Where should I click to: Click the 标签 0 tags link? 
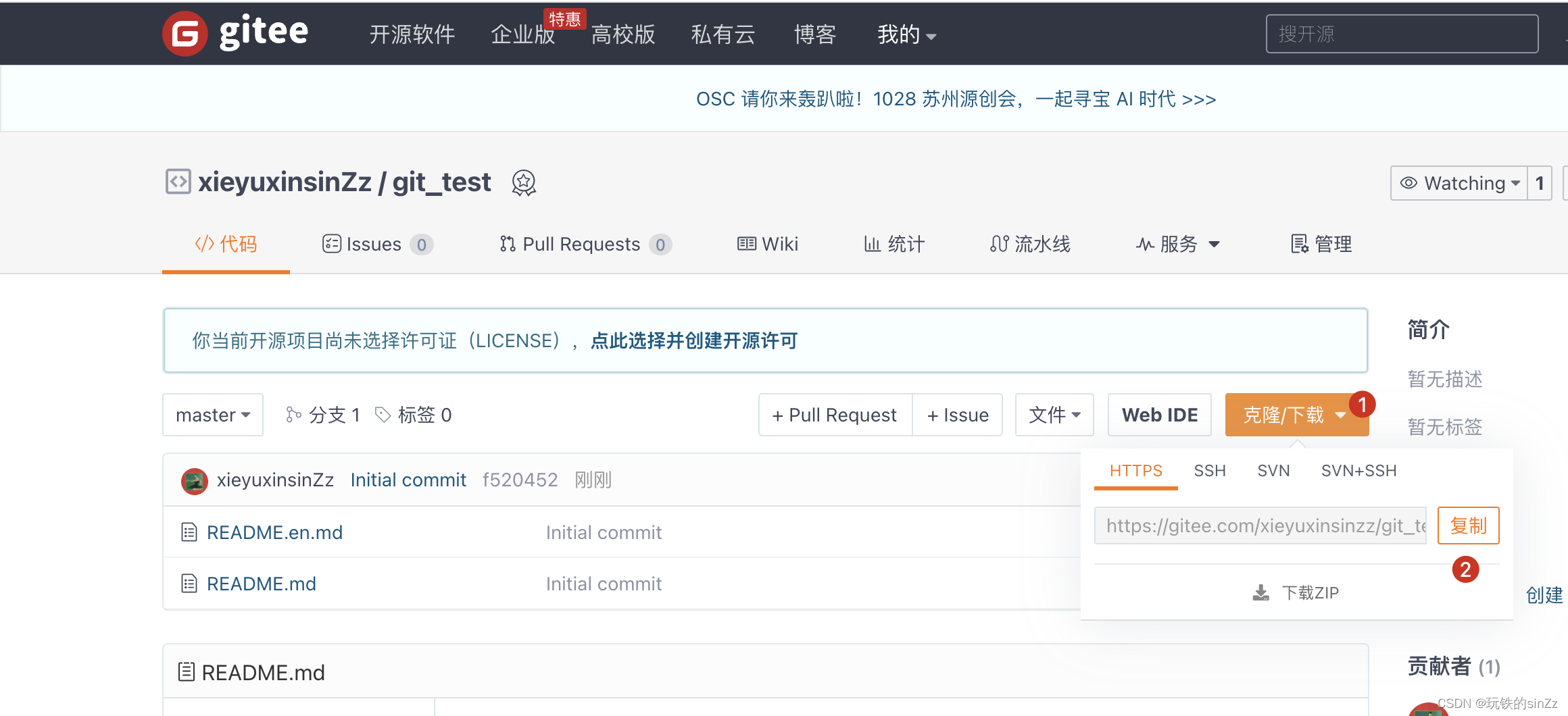pos(414,415)
